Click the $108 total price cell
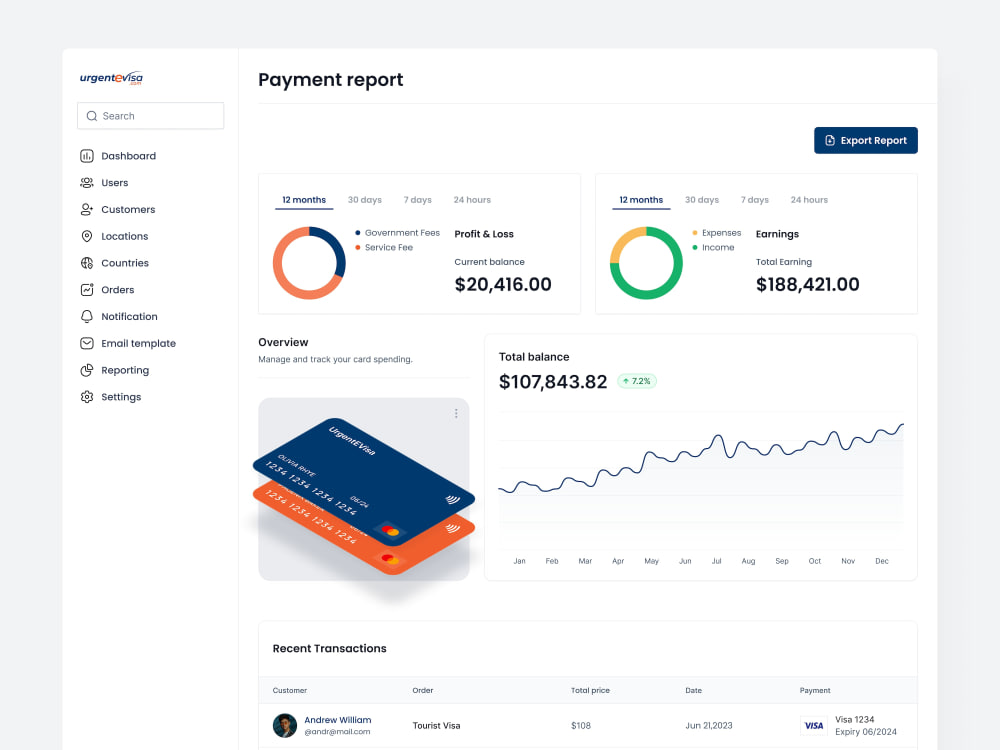The width and height of the screenshot is (1000, 750). [x=581, y=726]
